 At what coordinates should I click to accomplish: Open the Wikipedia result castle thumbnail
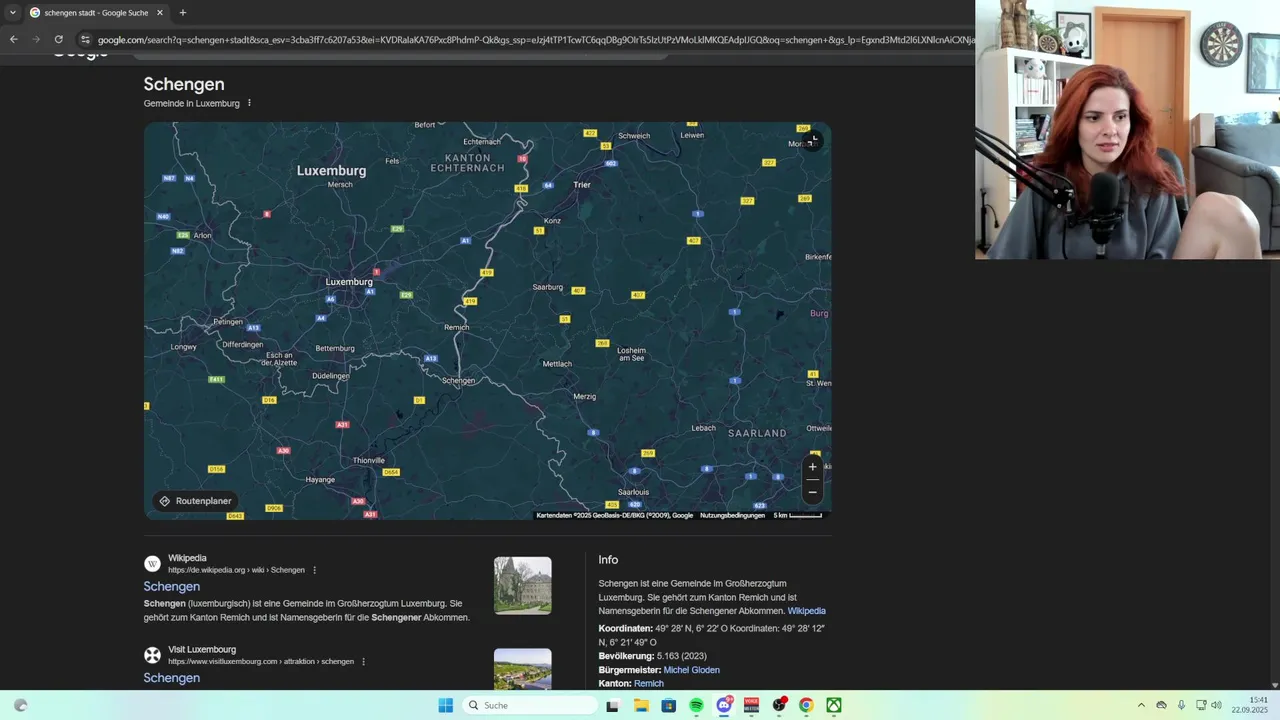coord(522,585)
